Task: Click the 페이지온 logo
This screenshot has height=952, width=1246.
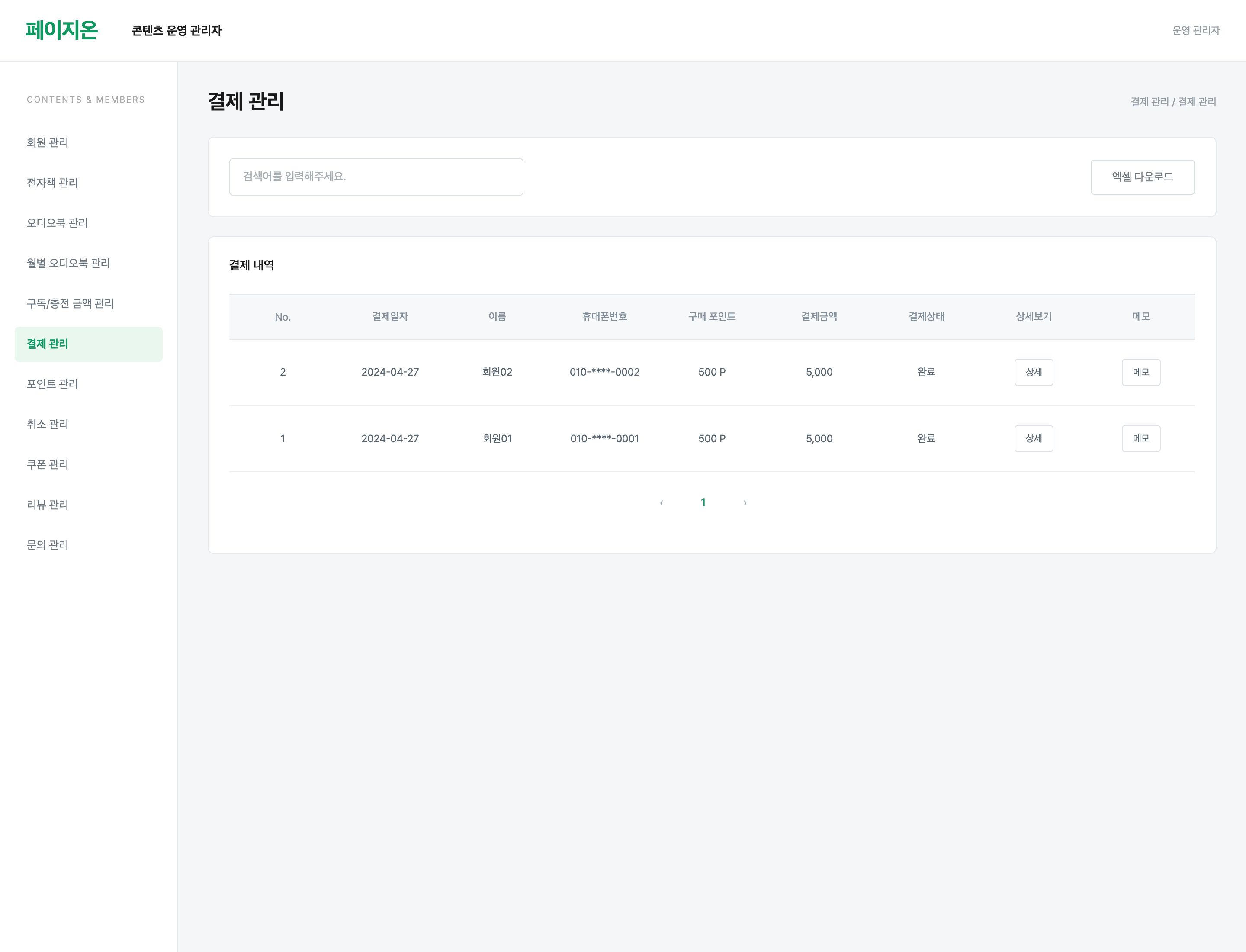Action: coord(62,30)
